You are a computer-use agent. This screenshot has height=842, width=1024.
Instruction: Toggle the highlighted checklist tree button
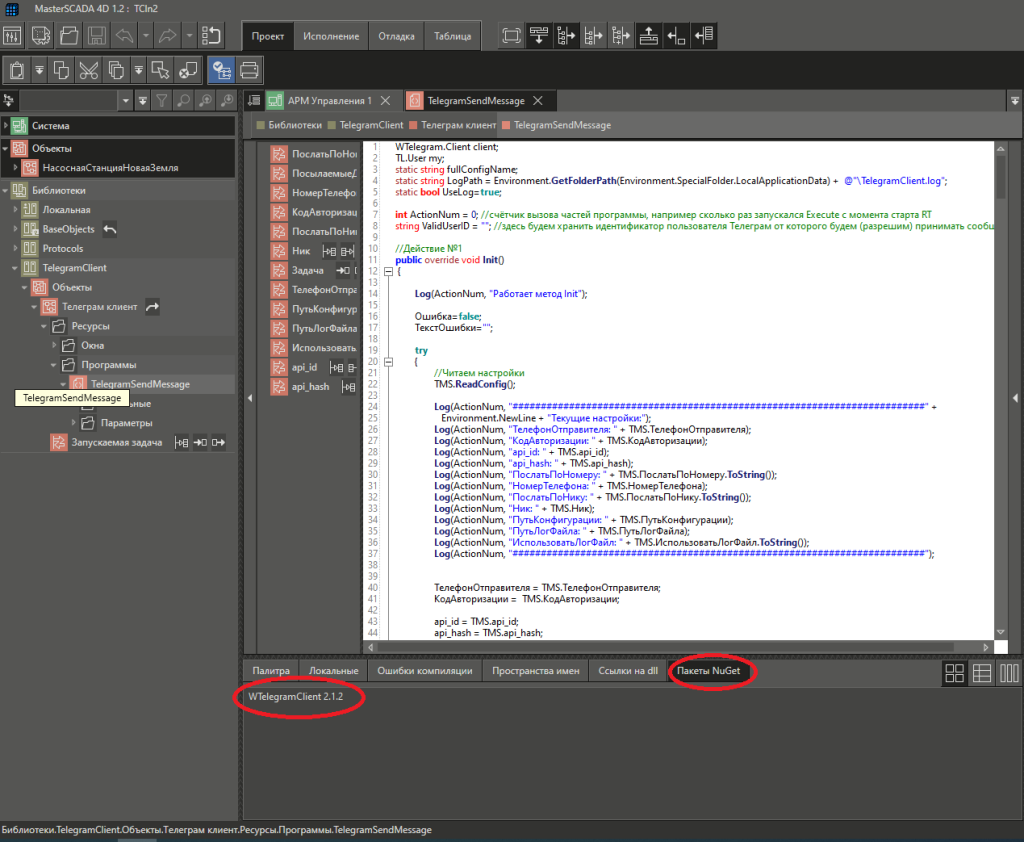point(221,70)
